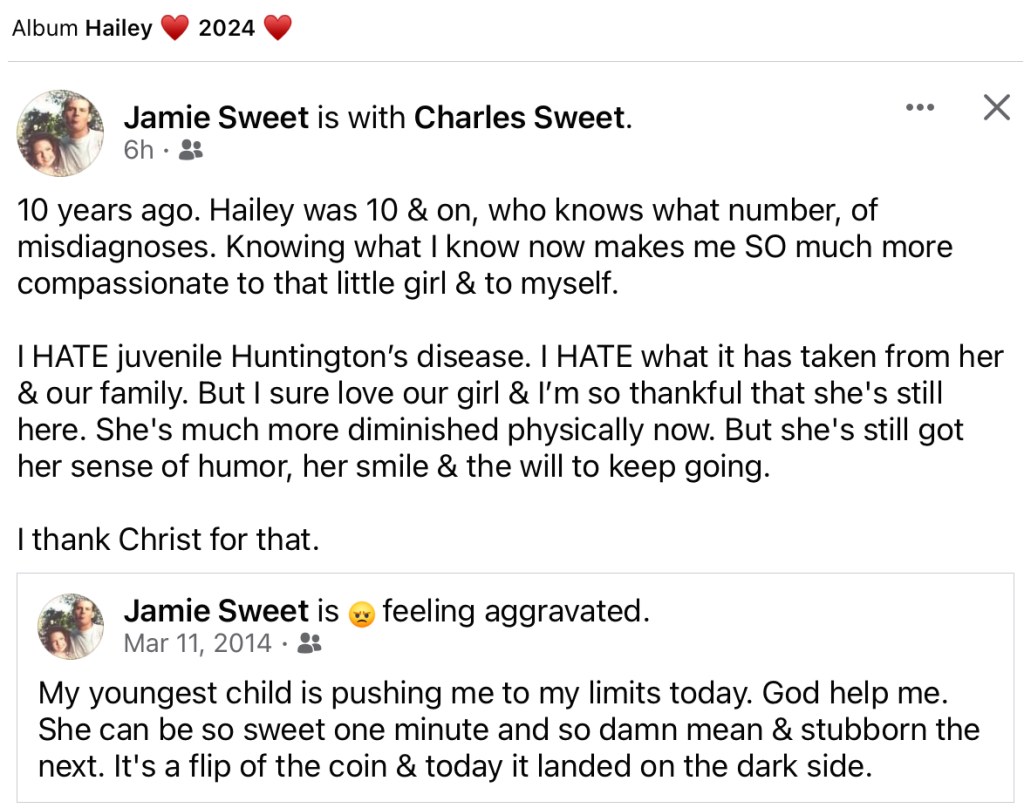Click the paragraph about juvenile Huntington's disease

click(x=510, y=412)
